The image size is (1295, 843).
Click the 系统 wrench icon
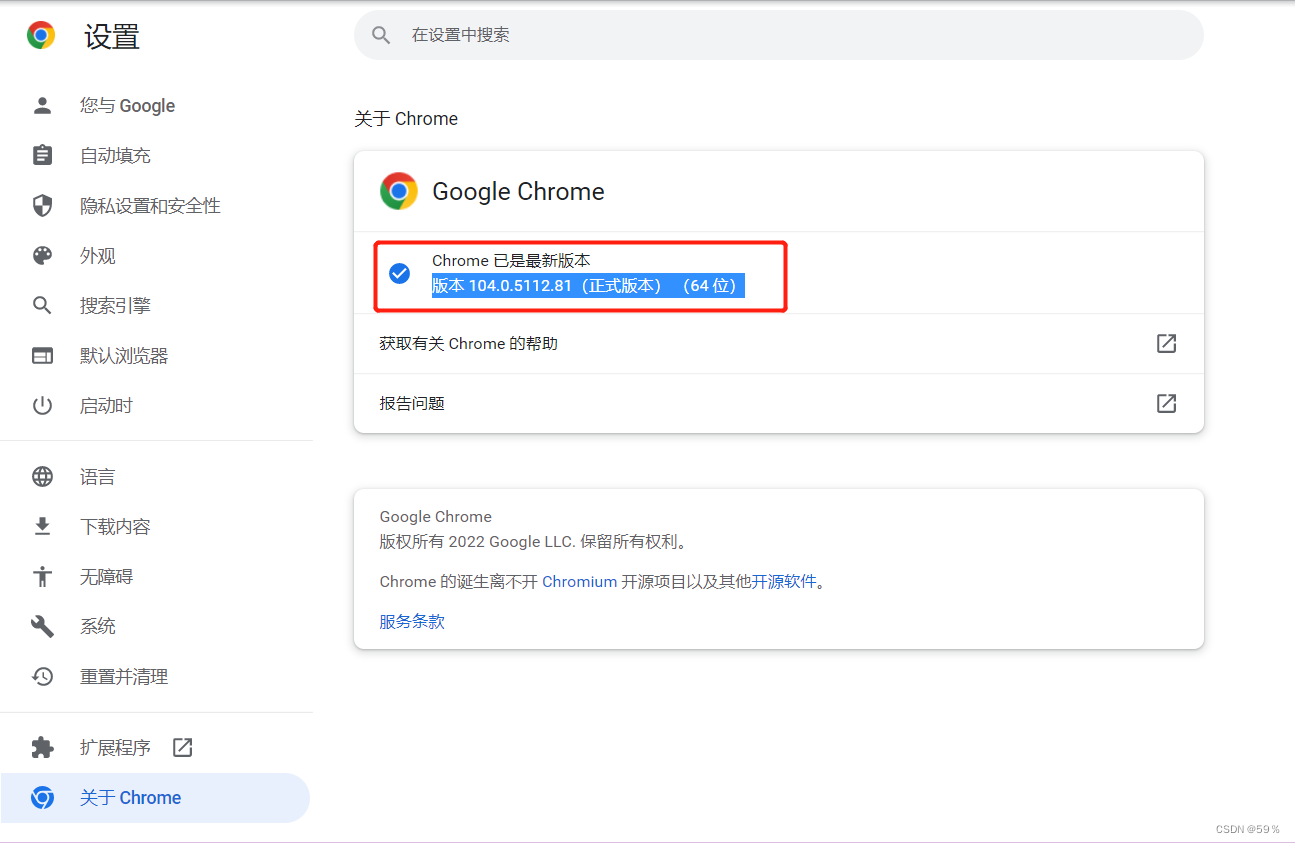point(42,626)
